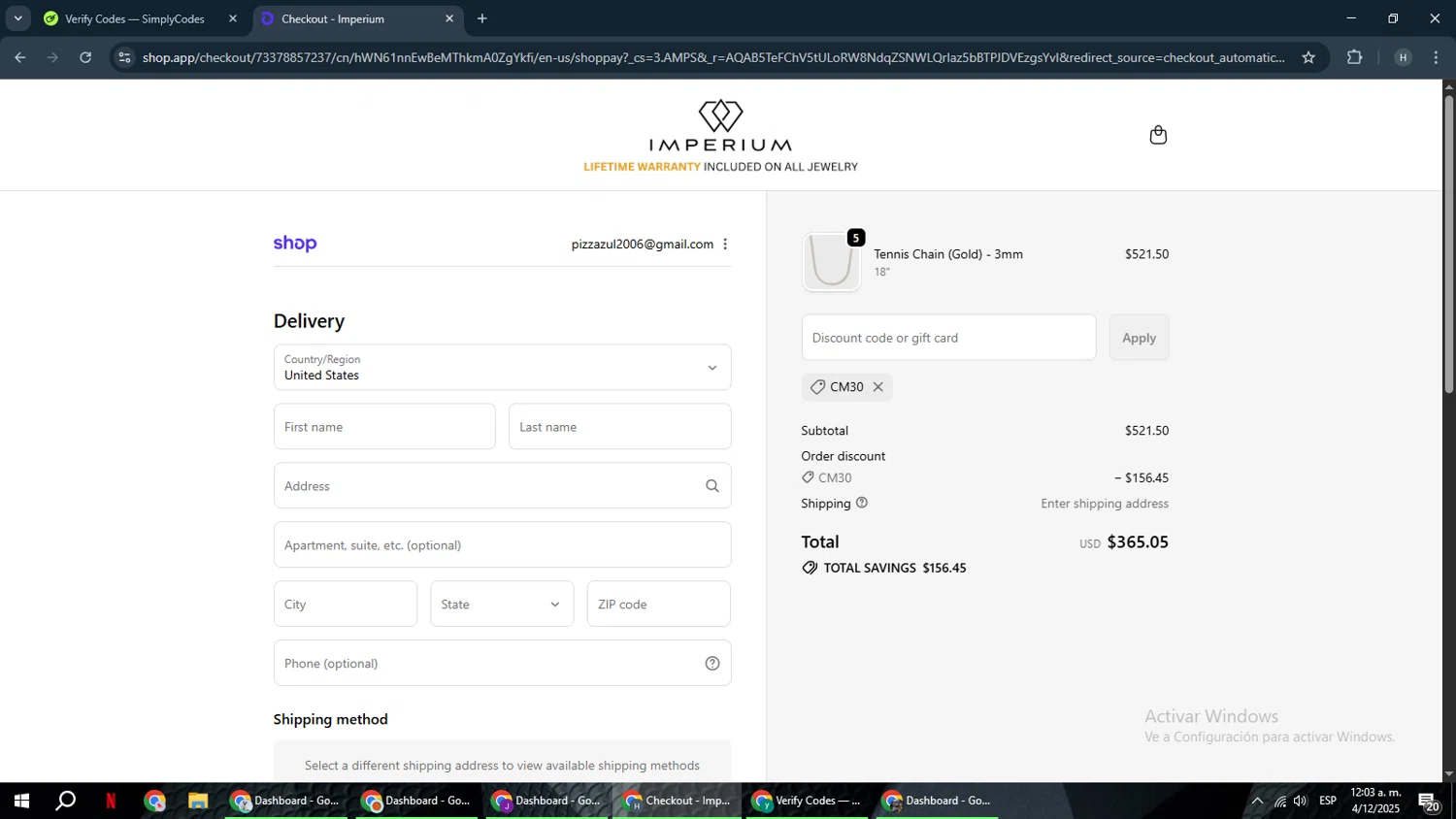Open the shopping bag cart icon
This screenshot has width=1456, height=819.
pos(1157,135)
